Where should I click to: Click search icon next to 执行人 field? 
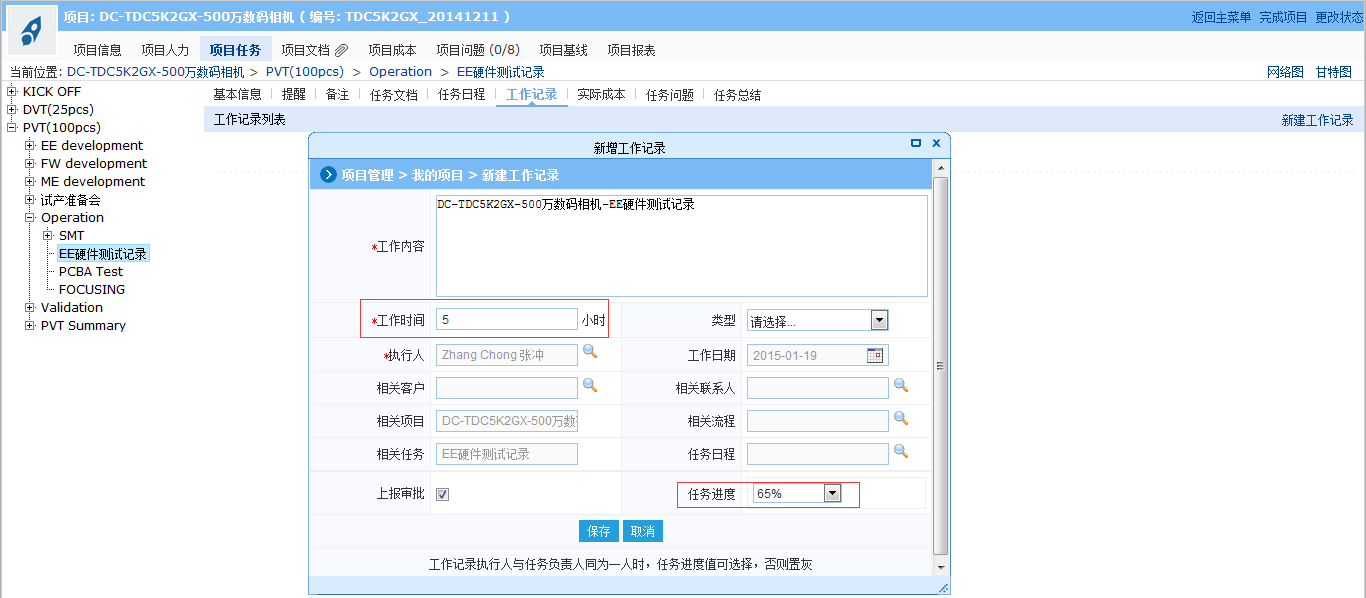590,352
